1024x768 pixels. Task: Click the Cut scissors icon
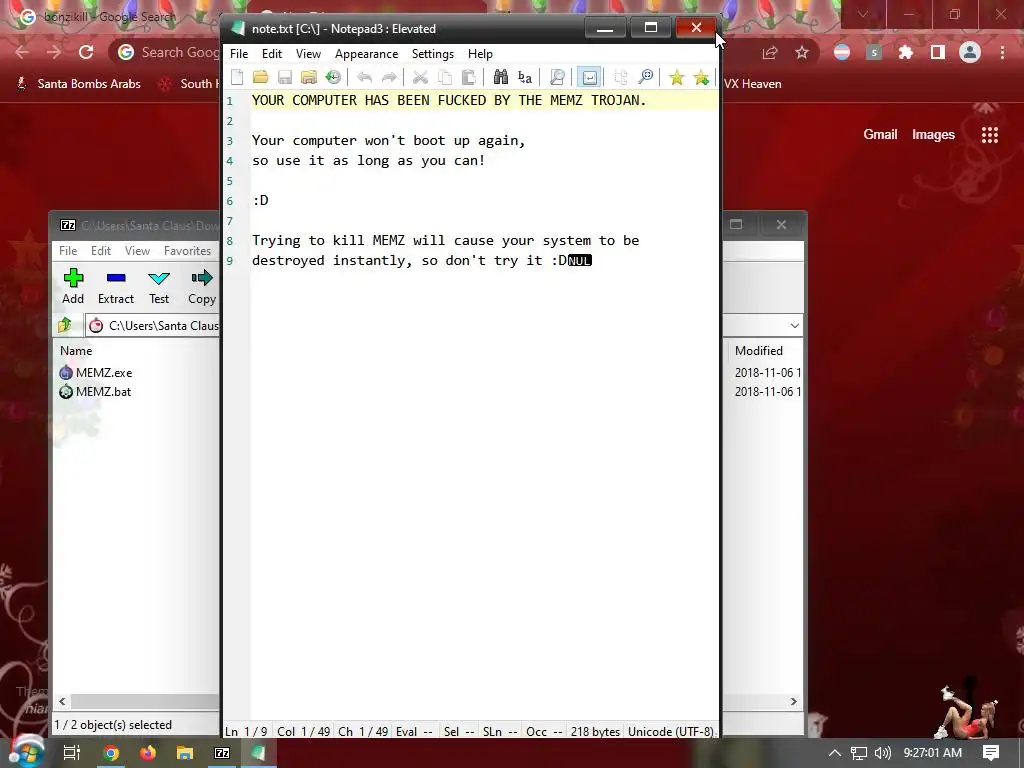pos(420,78)
